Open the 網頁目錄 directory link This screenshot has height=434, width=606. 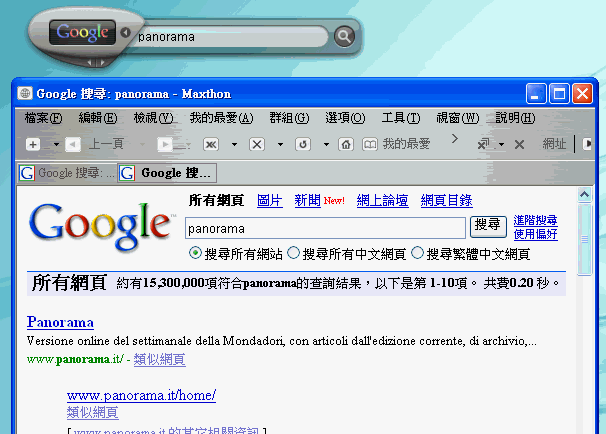(446, 200)
